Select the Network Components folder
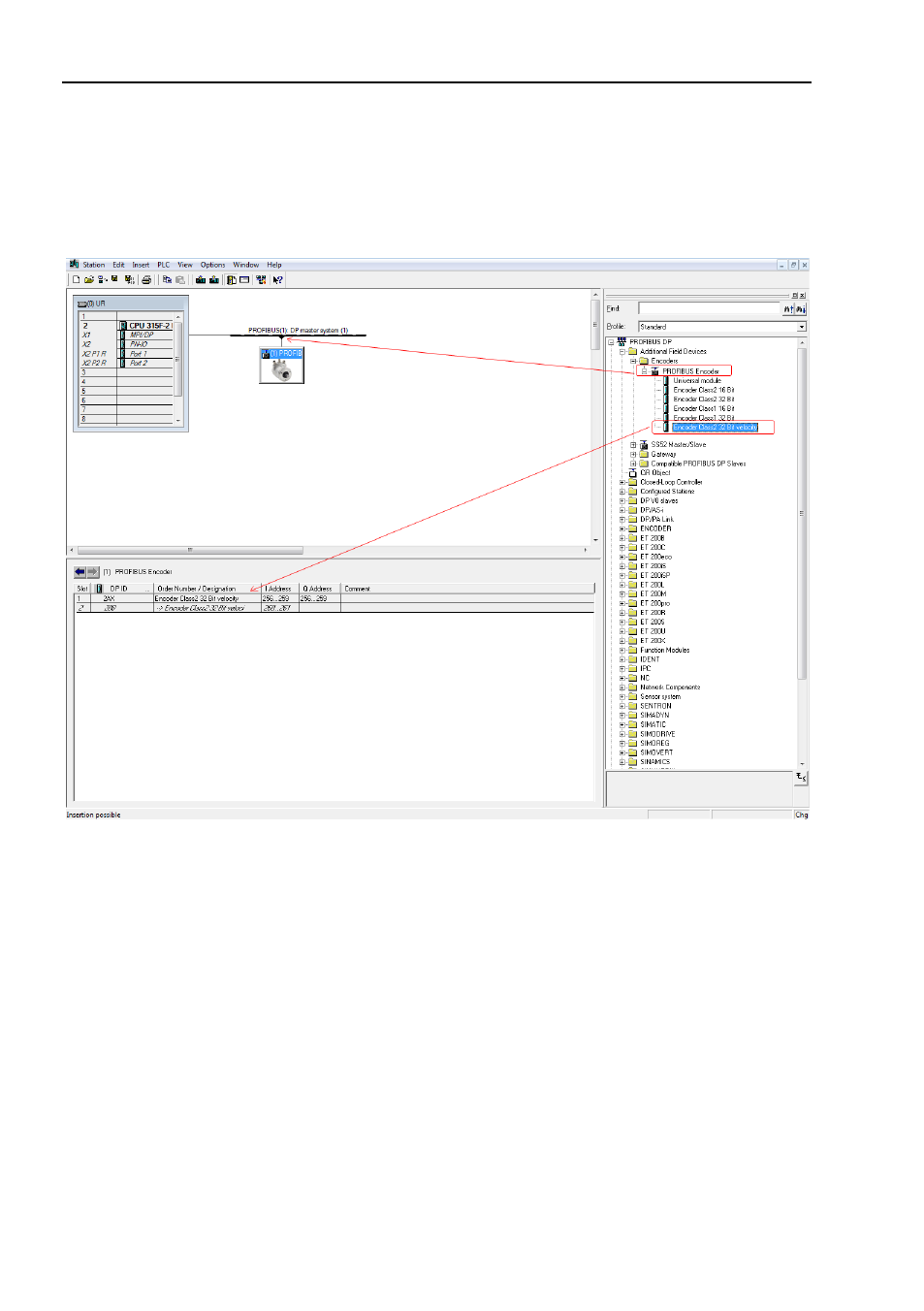Screen dimensions: 924x1311 [x=670, y=687]
